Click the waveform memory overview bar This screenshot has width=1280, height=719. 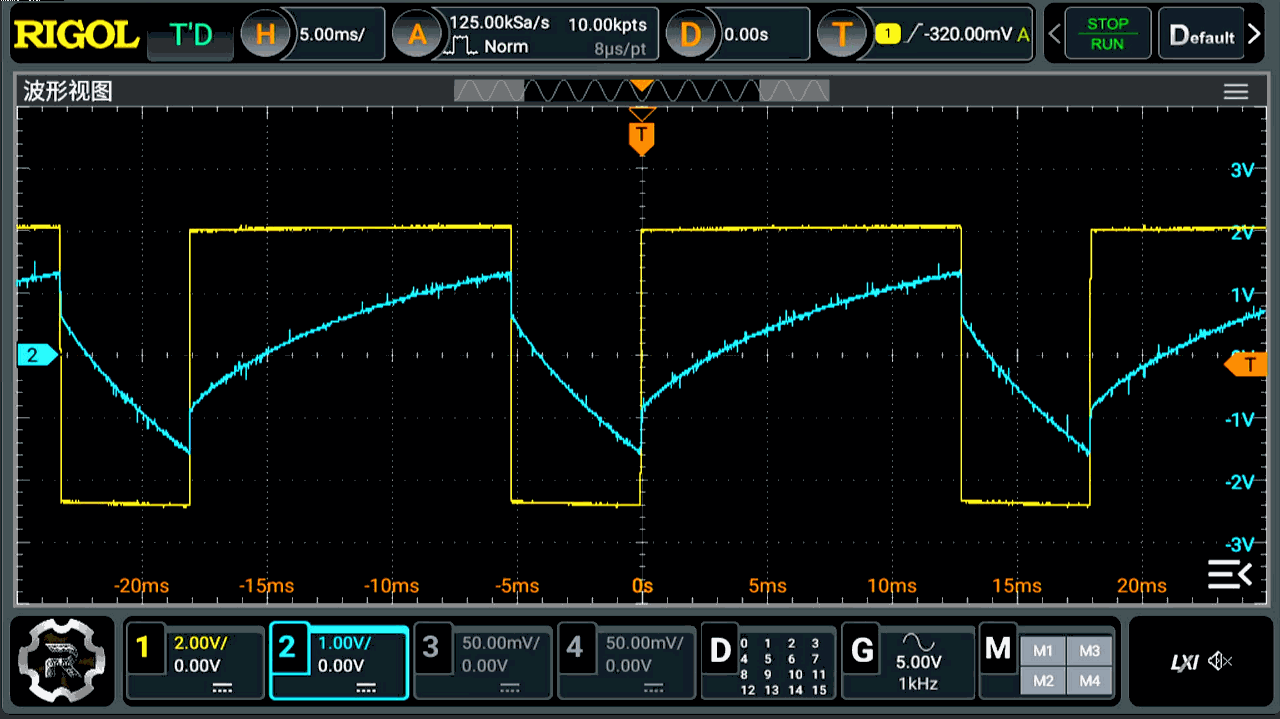[x=641, y=91]
